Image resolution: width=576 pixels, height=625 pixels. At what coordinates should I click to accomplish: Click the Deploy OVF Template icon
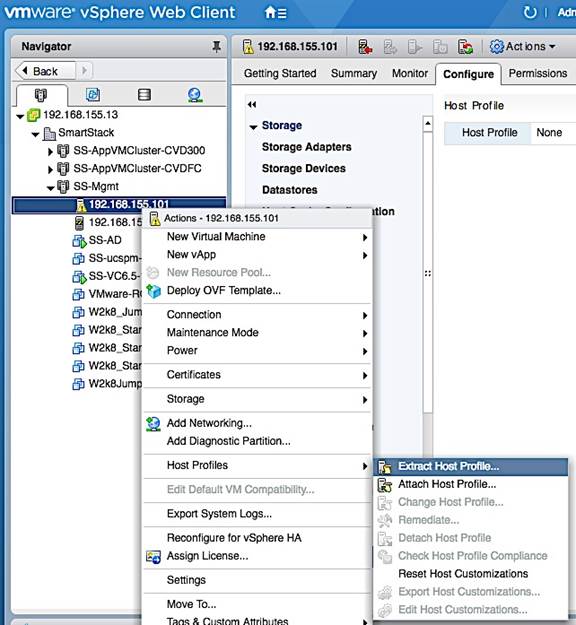(x=153, y=291)
